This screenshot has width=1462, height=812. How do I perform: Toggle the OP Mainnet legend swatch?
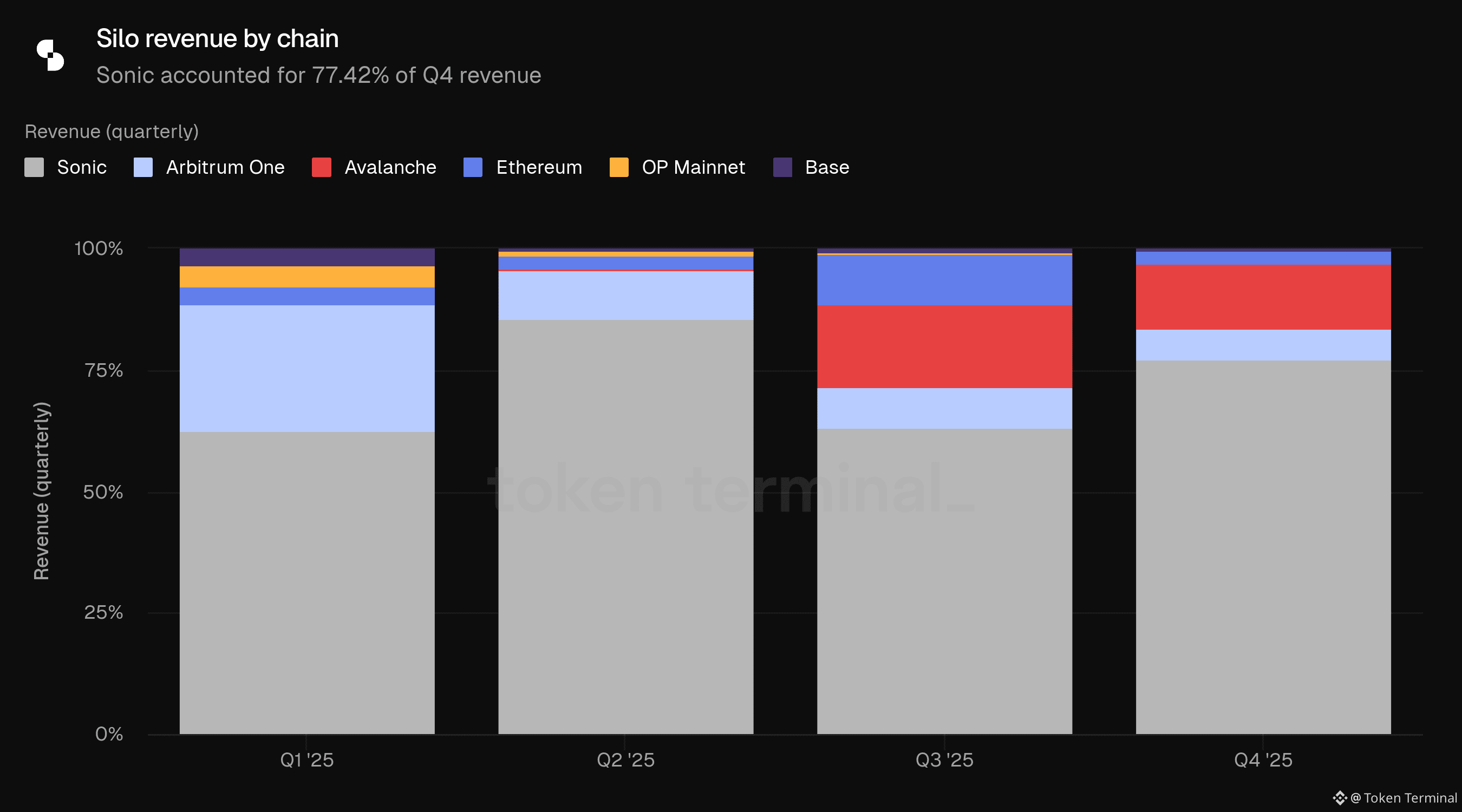click(x=618, y=167)
